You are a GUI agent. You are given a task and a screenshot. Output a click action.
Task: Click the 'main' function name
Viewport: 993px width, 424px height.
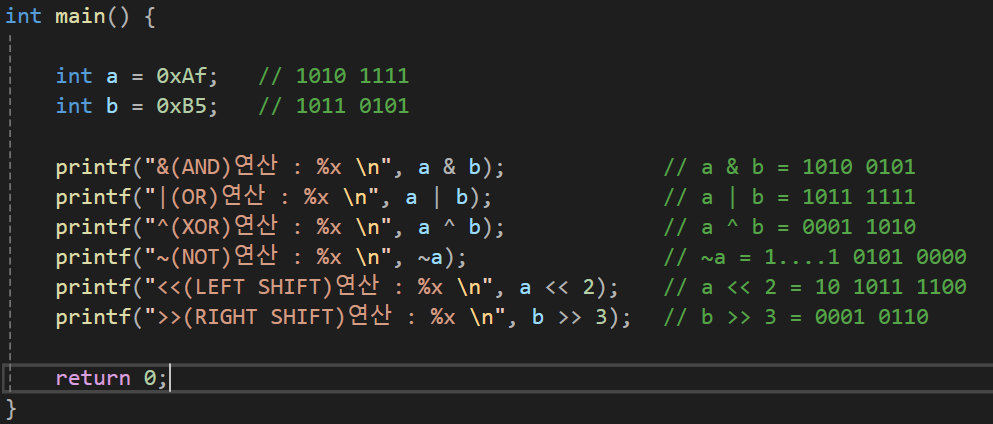pyautogui.click(x=80, y=16)
